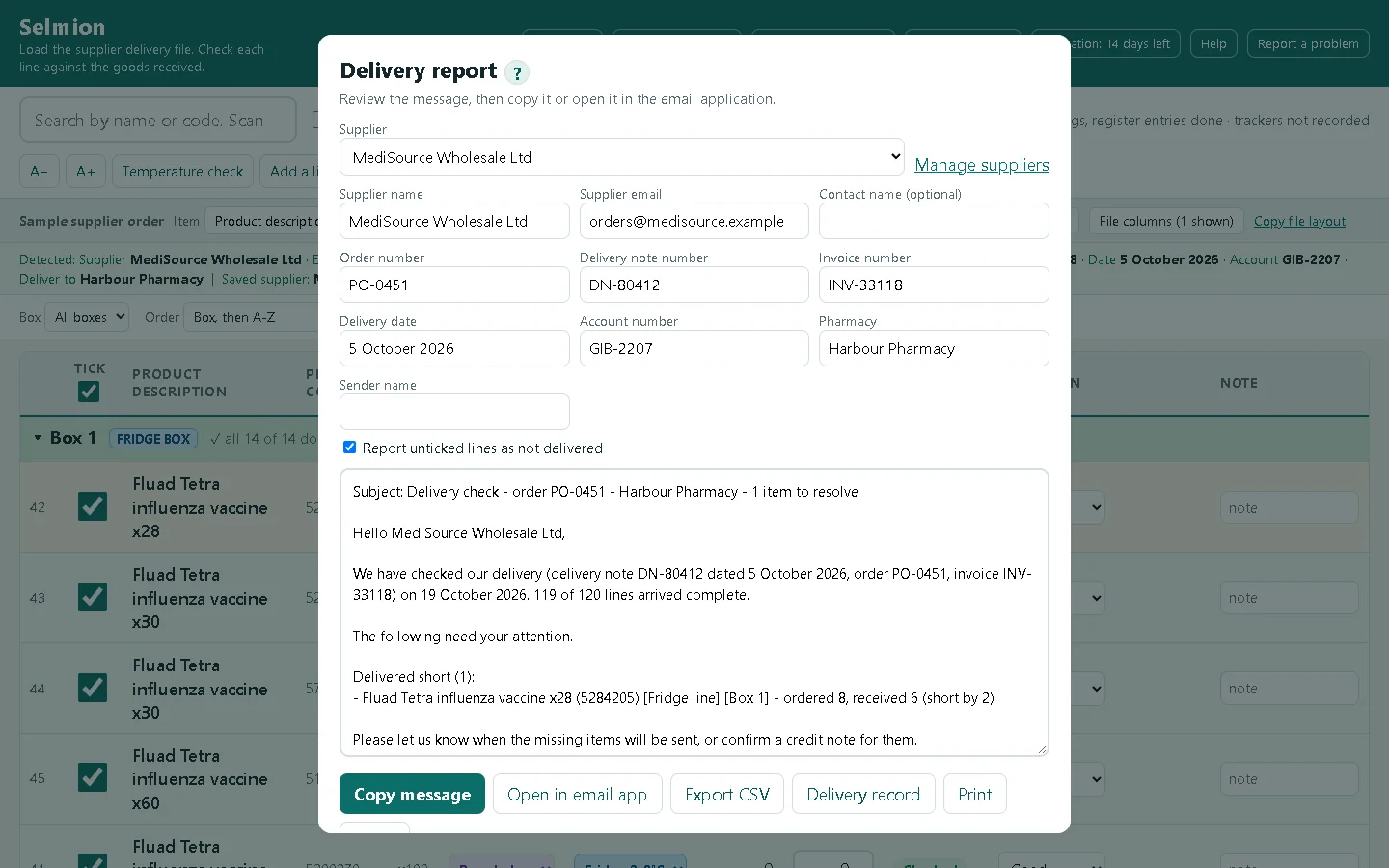Screen dimensions: 1389x868
Task: Edit the Supplier name field
Action: (454, 221)
